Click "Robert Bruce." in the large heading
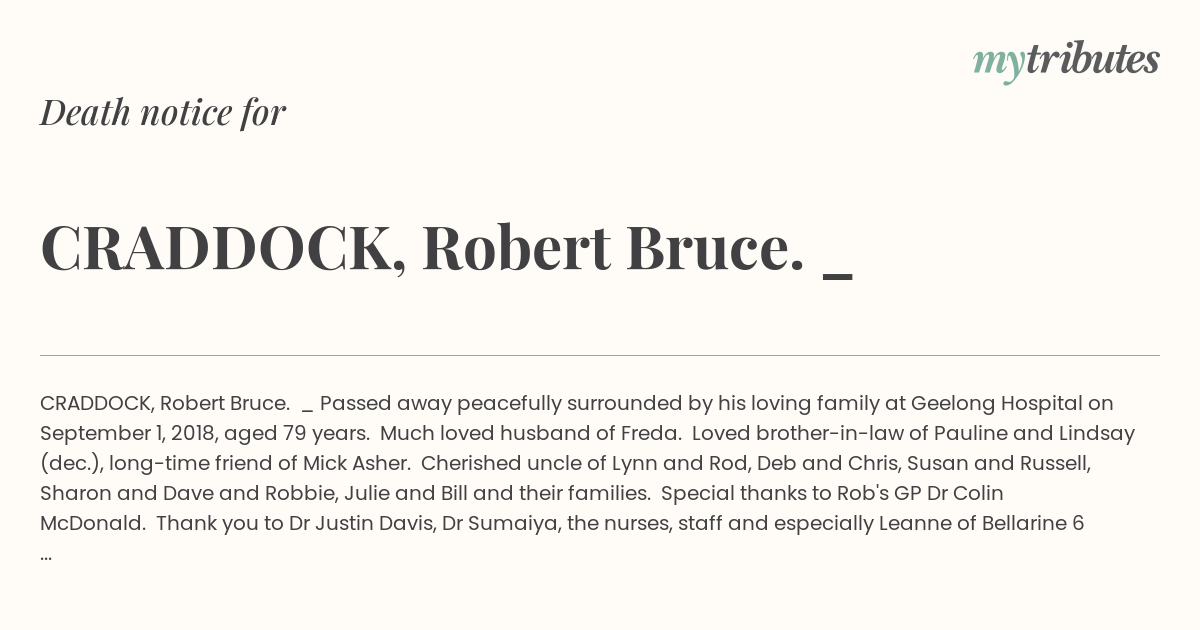This screenshot has width=1200, height=630. point(613,248)
